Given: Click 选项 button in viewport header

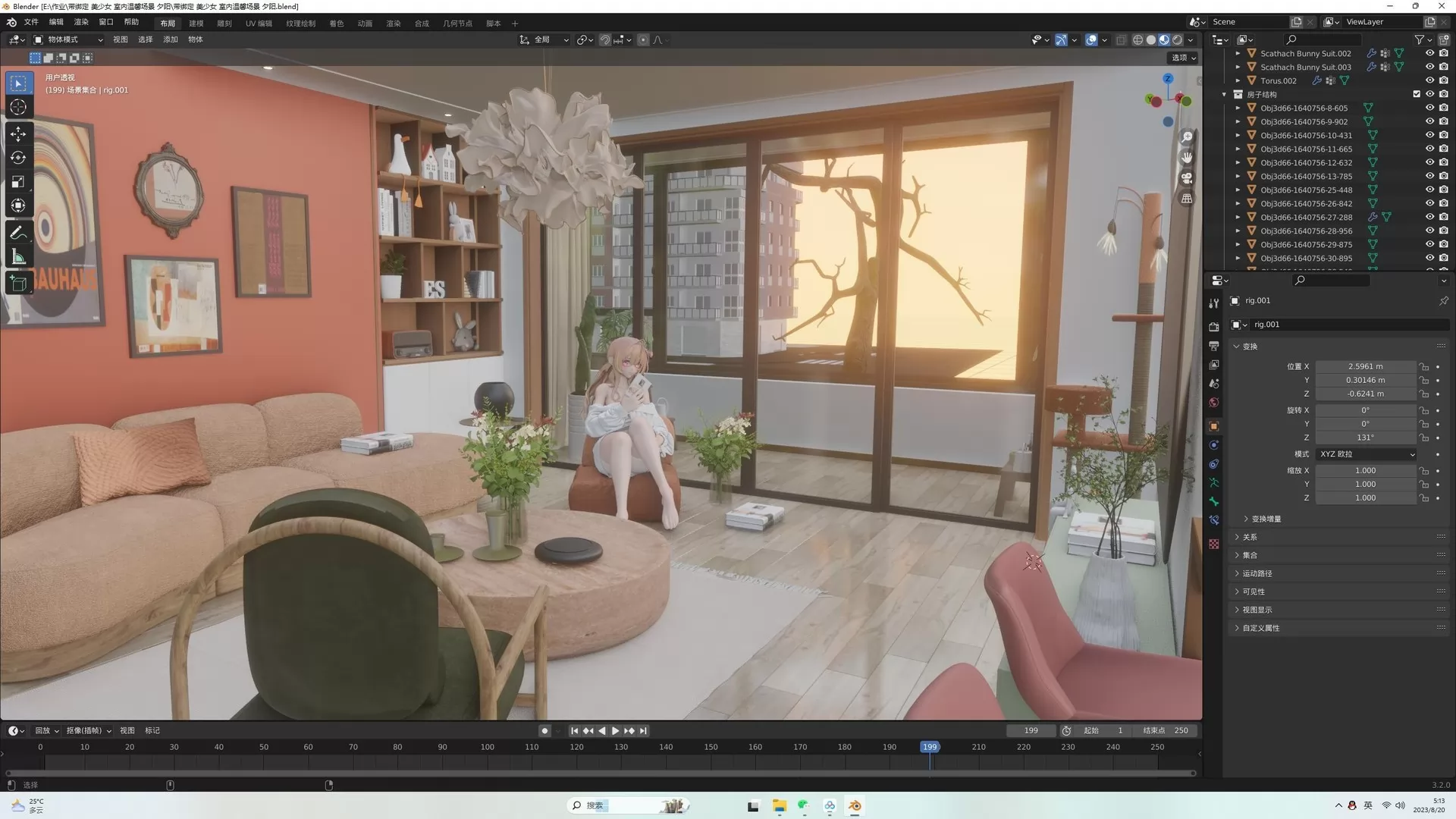Looking at the screenshot, I should (x=1183, y=58).
